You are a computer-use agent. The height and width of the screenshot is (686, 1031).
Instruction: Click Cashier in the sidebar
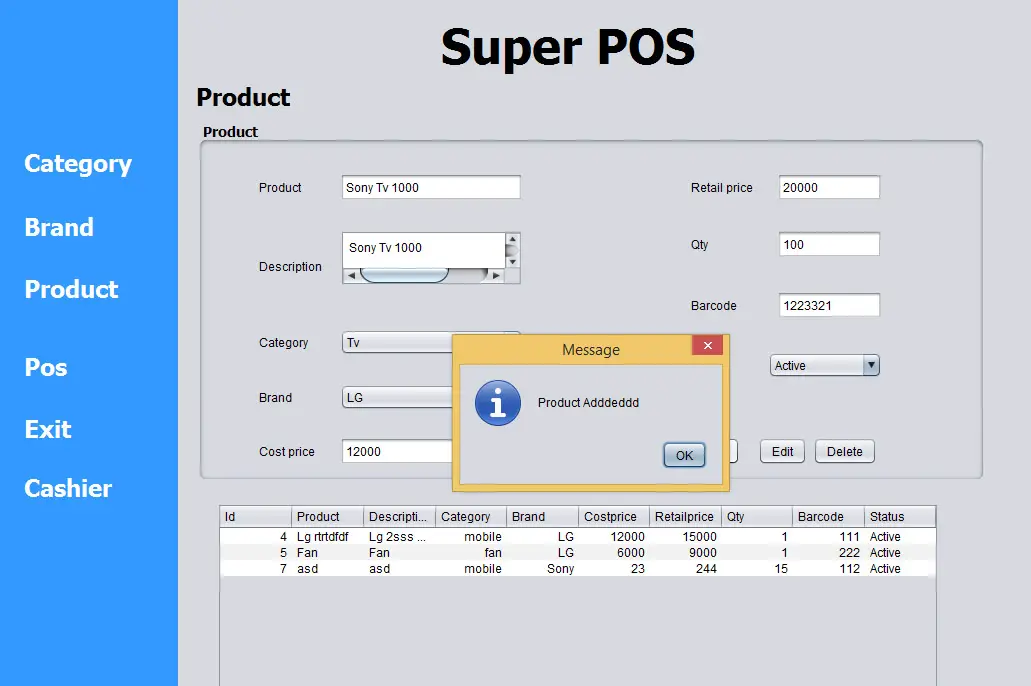[66, 488]
